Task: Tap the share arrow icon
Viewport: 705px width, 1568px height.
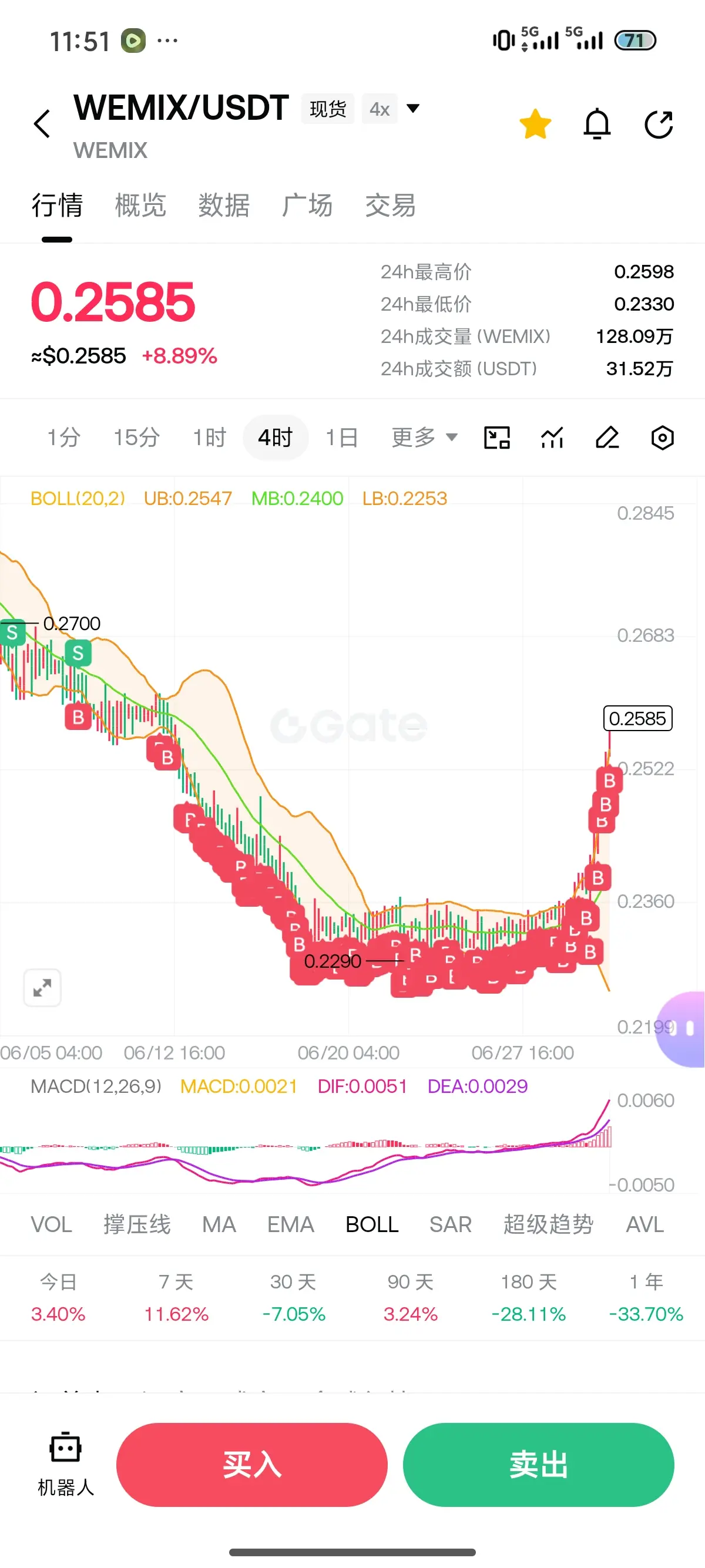Action: pyautogui.click(x=659, y=124)
